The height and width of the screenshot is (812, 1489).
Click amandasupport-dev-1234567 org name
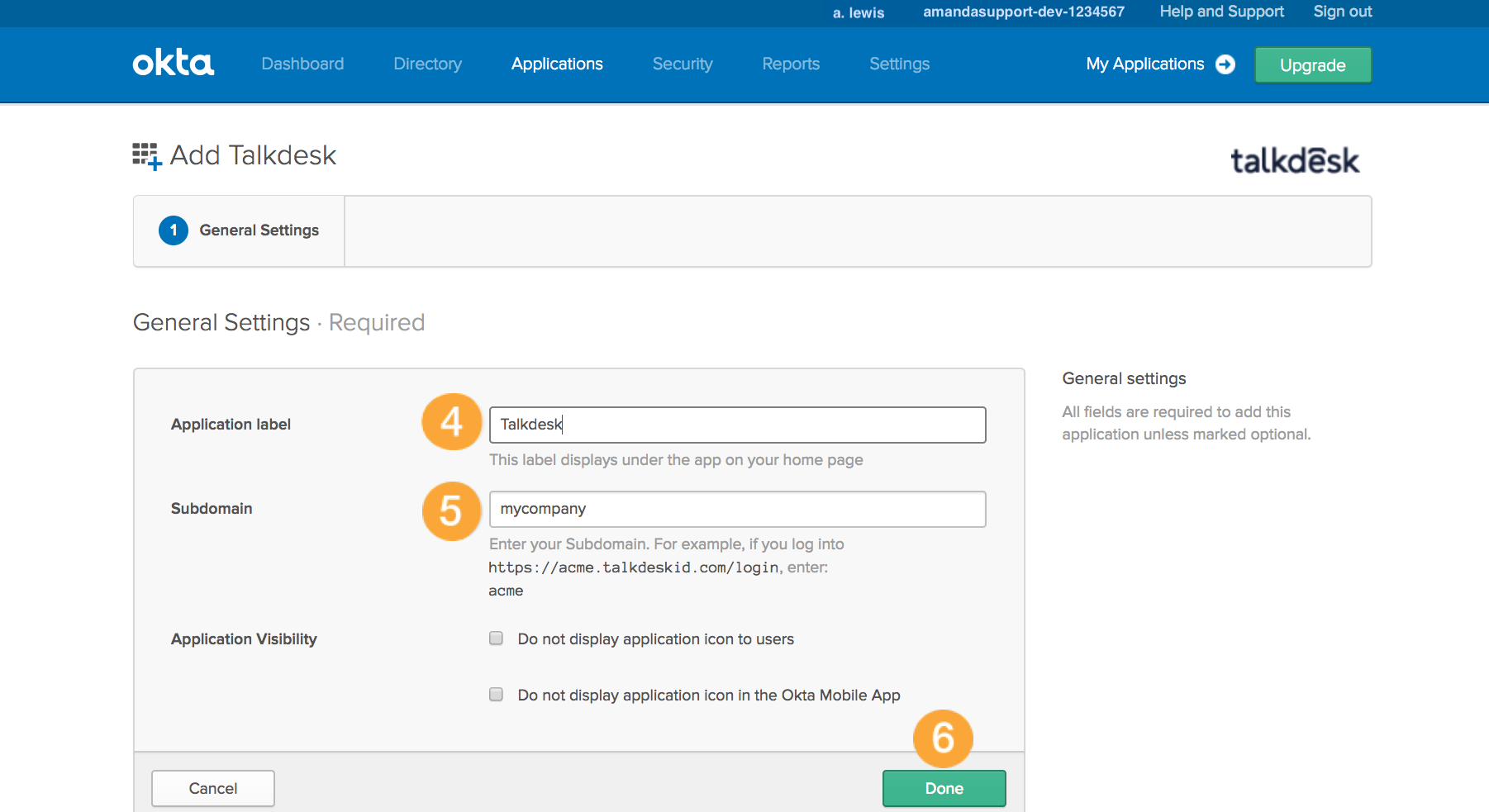pyautogui.click(x=1024, y=12)
